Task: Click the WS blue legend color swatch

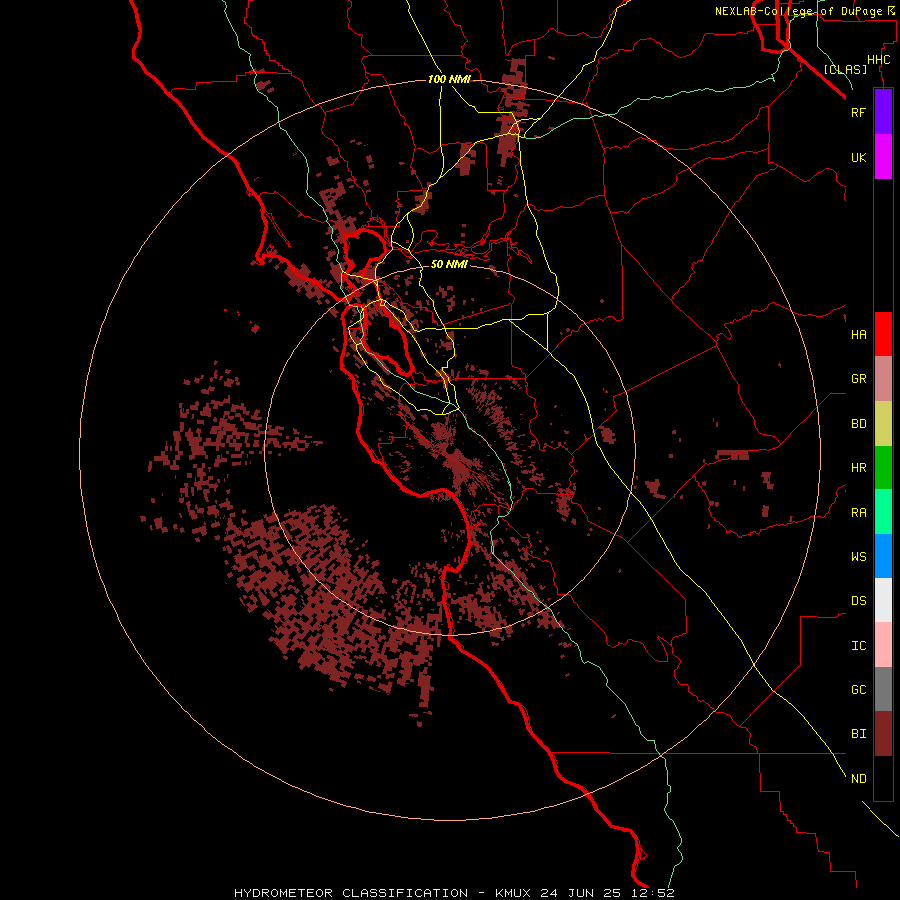Action: tap(883, 556)
